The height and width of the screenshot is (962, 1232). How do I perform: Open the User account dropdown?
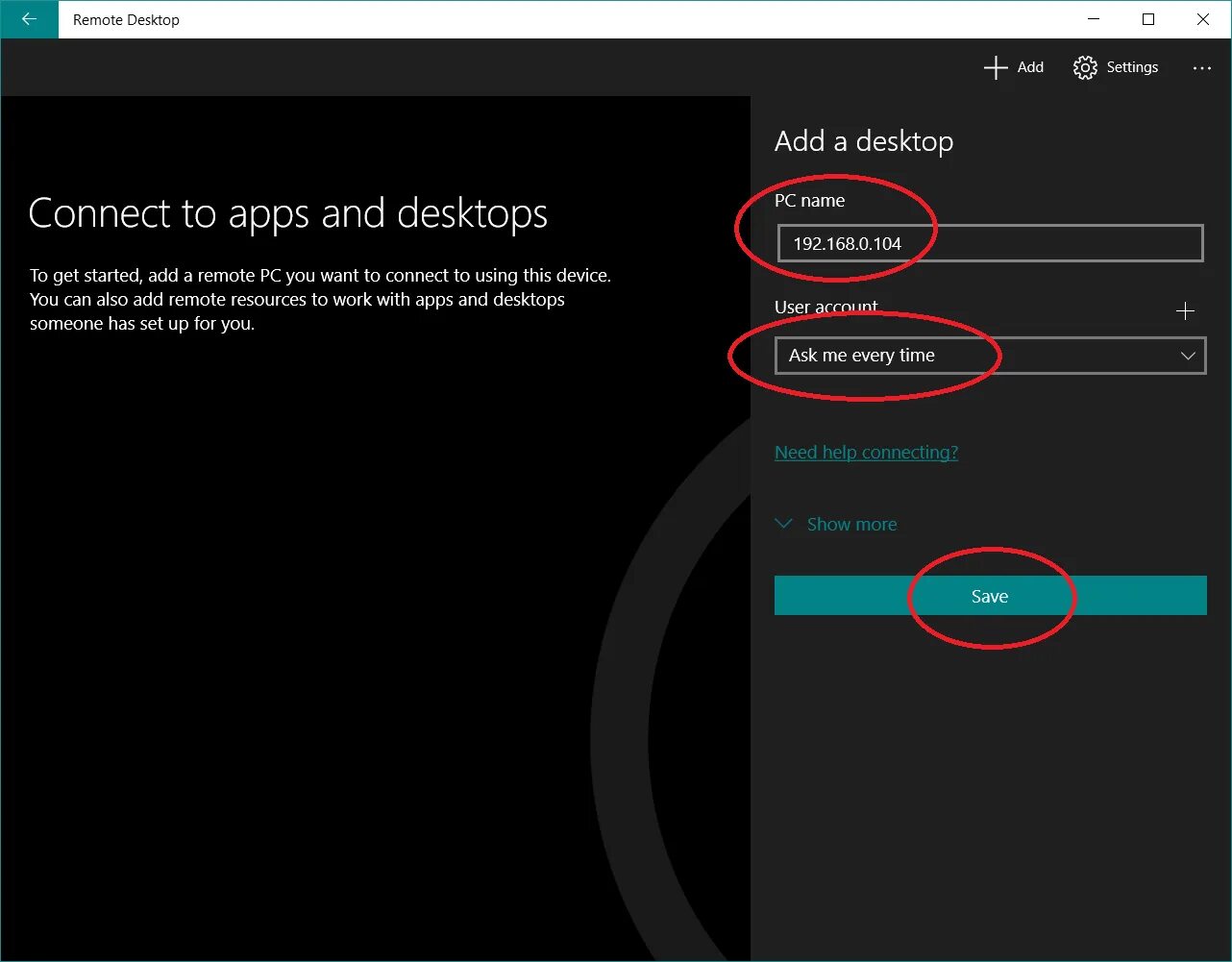[x=990, y=356]
